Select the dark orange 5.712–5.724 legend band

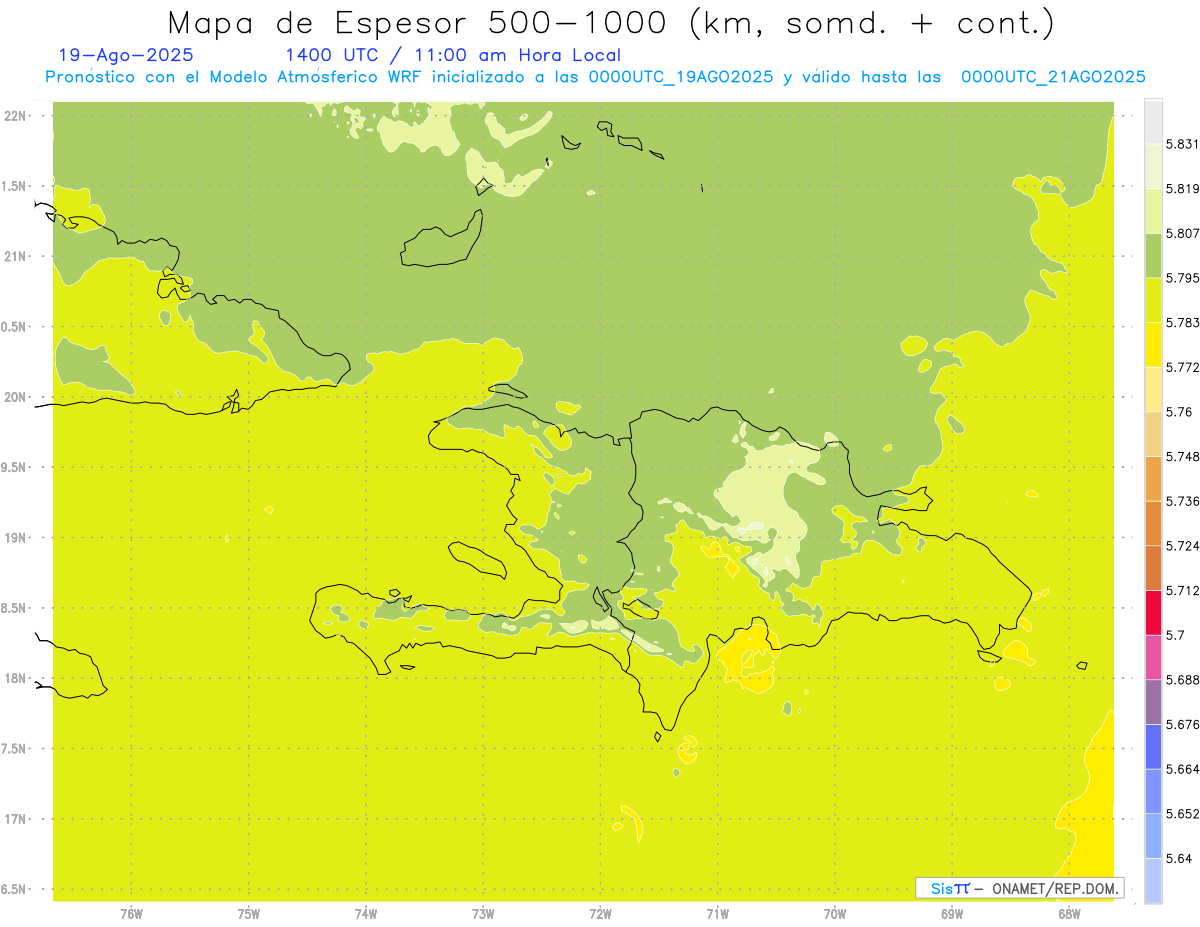click(1153, 568)
